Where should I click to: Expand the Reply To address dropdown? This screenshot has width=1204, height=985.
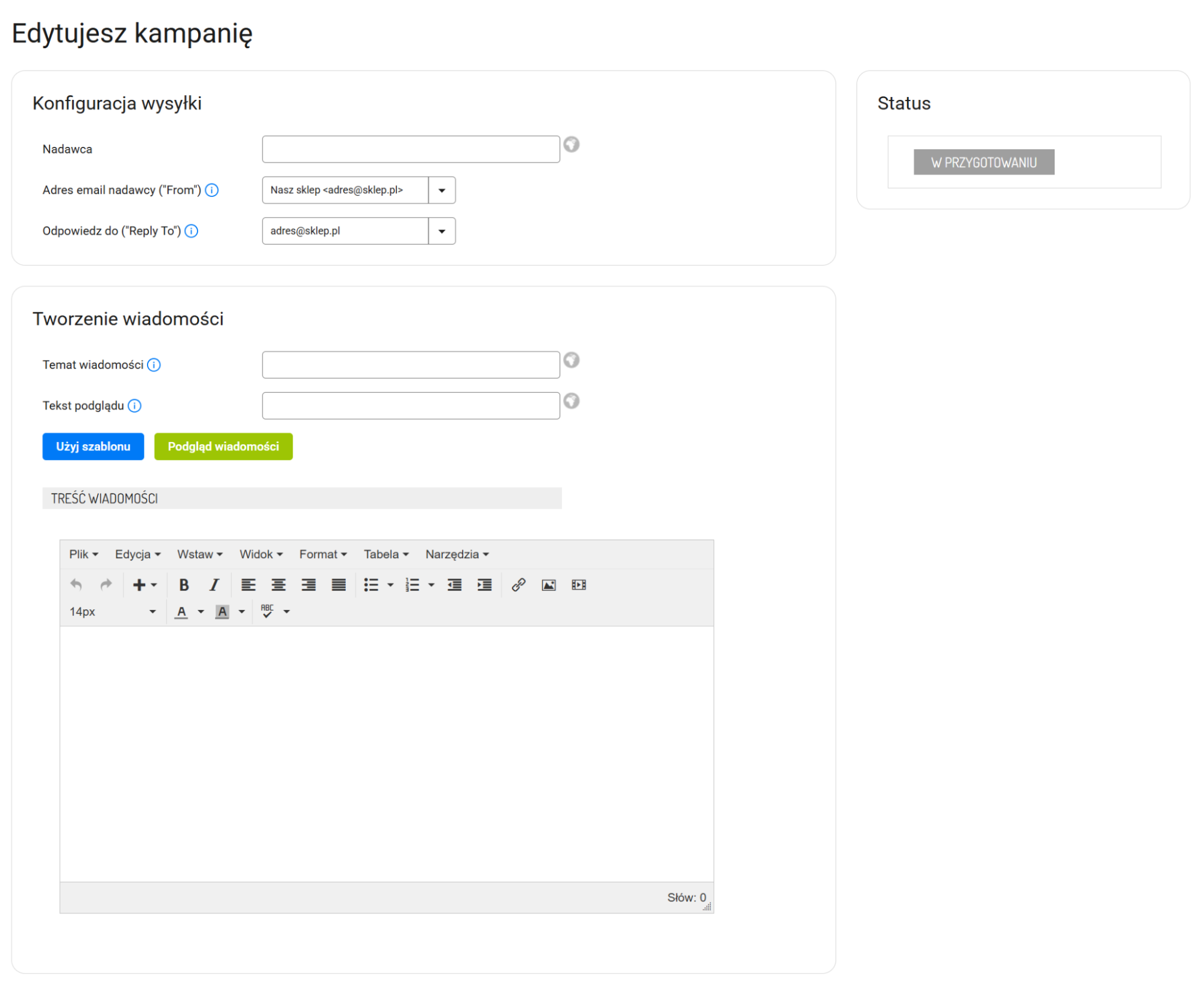point(441,231)
